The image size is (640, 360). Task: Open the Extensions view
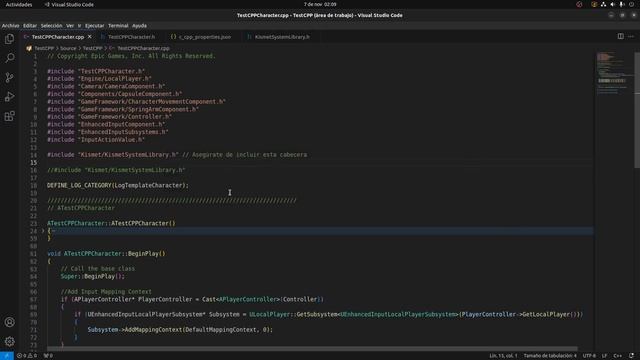coord(9,116)
